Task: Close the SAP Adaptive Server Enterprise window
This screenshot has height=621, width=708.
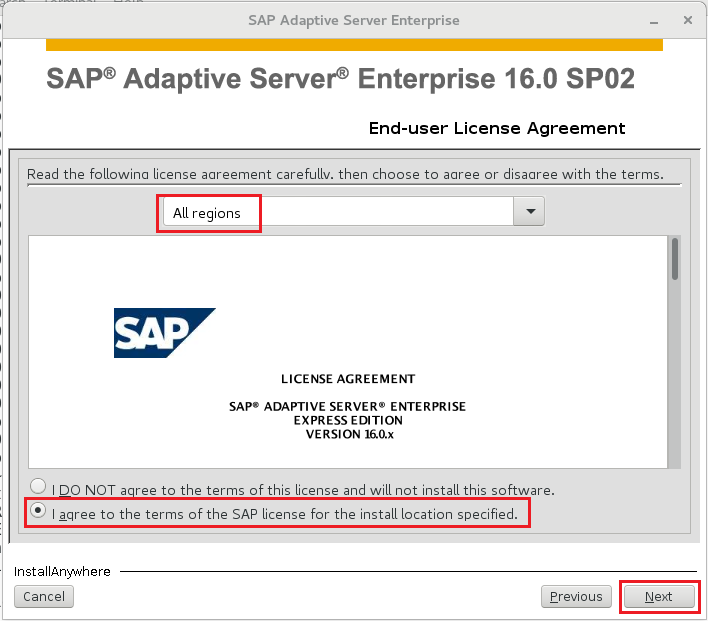Action: coord(688,20)
